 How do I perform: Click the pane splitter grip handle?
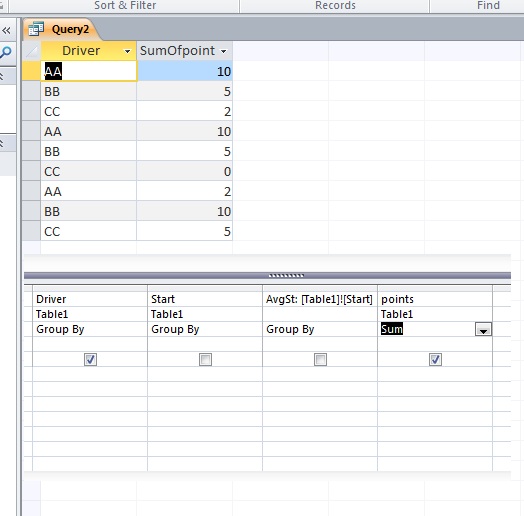tap(286, 276)
